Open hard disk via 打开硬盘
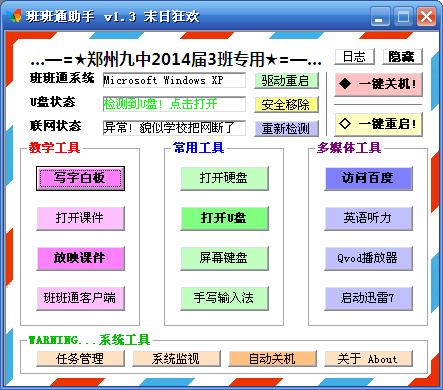The height and width of the screenshot is (390, 443). click(x=224, y=178)
